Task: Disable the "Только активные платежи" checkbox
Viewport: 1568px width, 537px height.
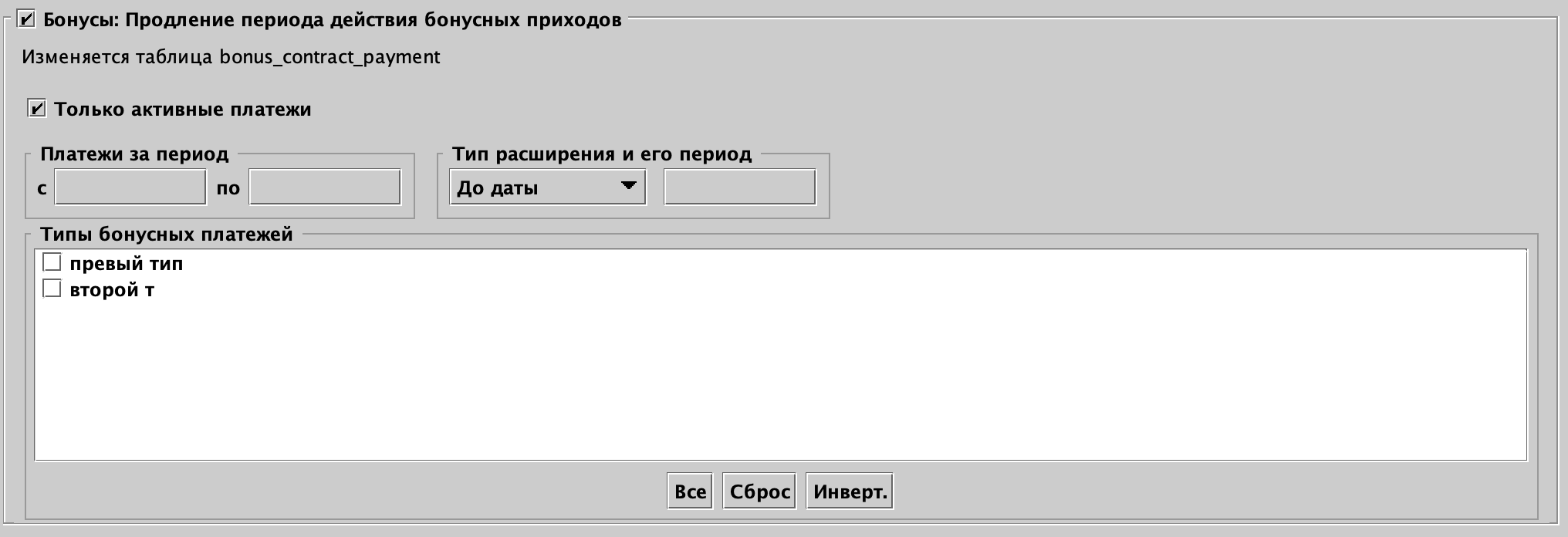Action: pos(36,110)
